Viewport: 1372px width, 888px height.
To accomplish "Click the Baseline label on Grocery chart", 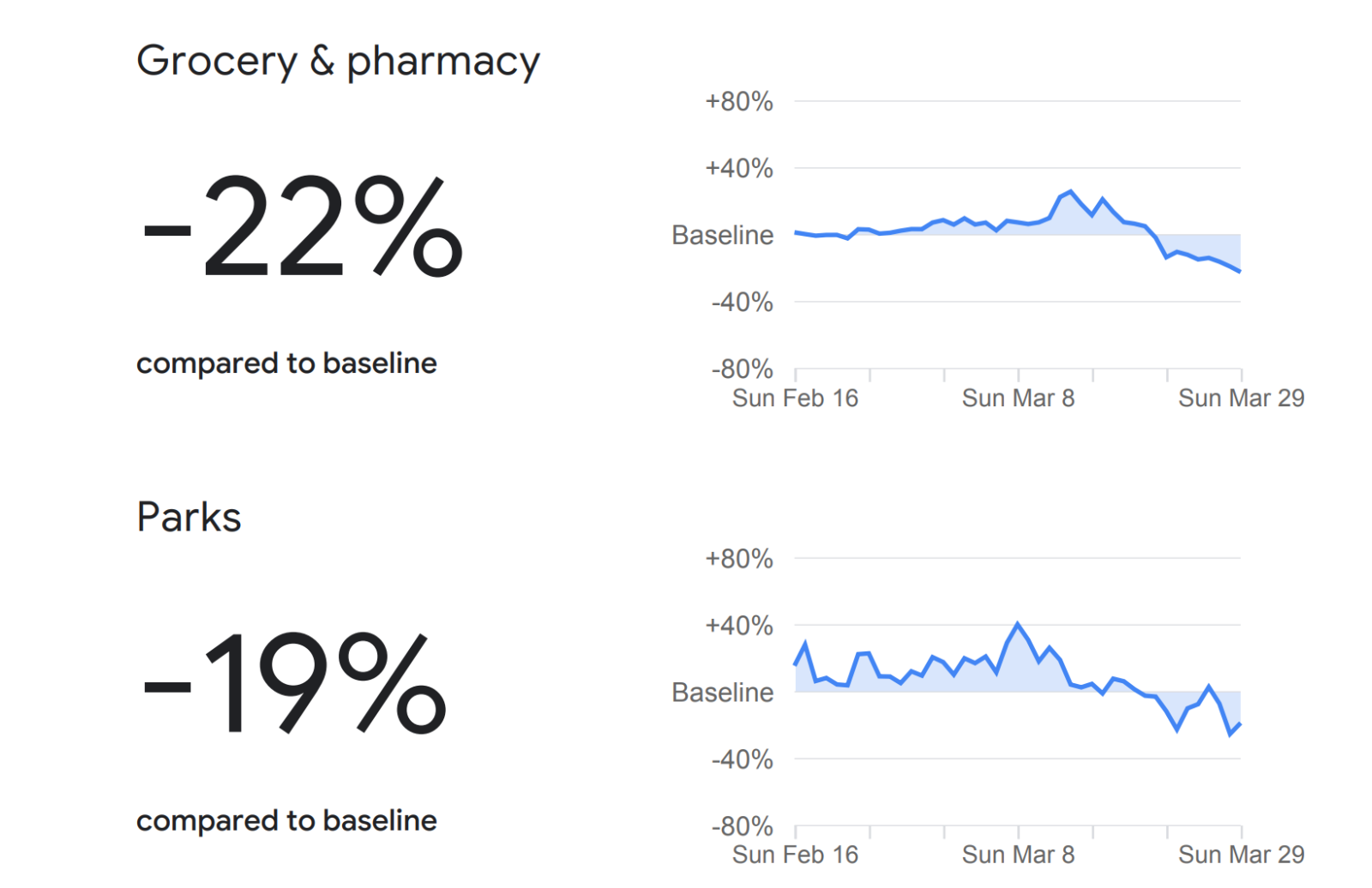I will click(722, 235).
